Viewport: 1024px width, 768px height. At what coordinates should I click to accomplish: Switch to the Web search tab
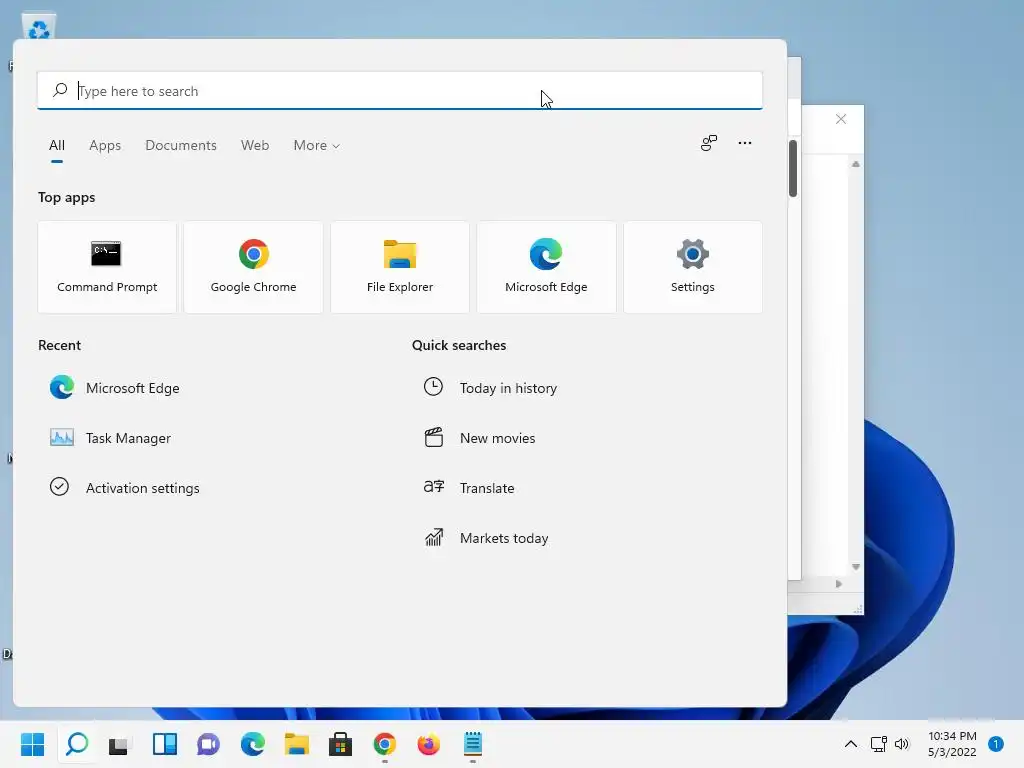coord(255,146)
